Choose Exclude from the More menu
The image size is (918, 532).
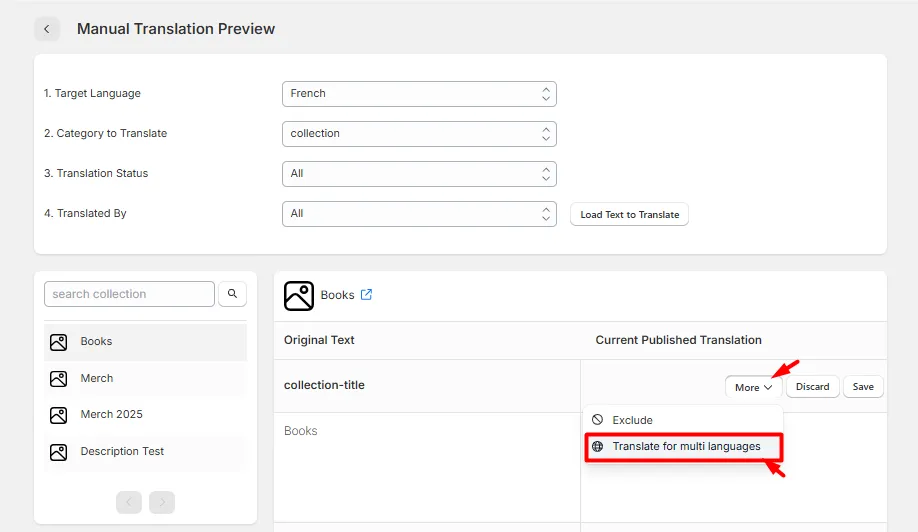coord(683,420)
